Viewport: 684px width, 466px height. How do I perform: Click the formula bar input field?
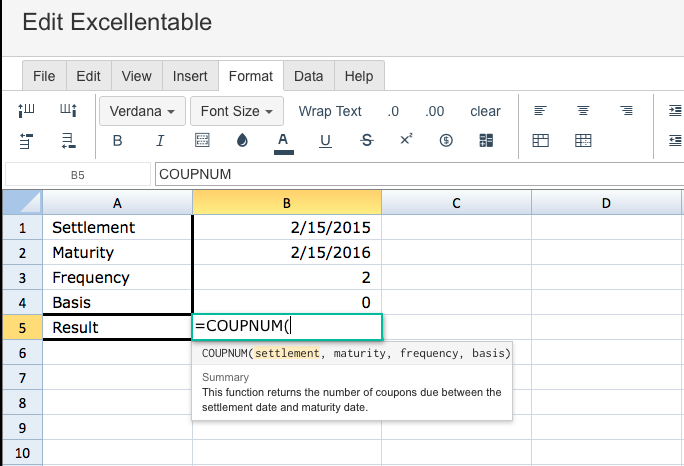pos(419,174)
